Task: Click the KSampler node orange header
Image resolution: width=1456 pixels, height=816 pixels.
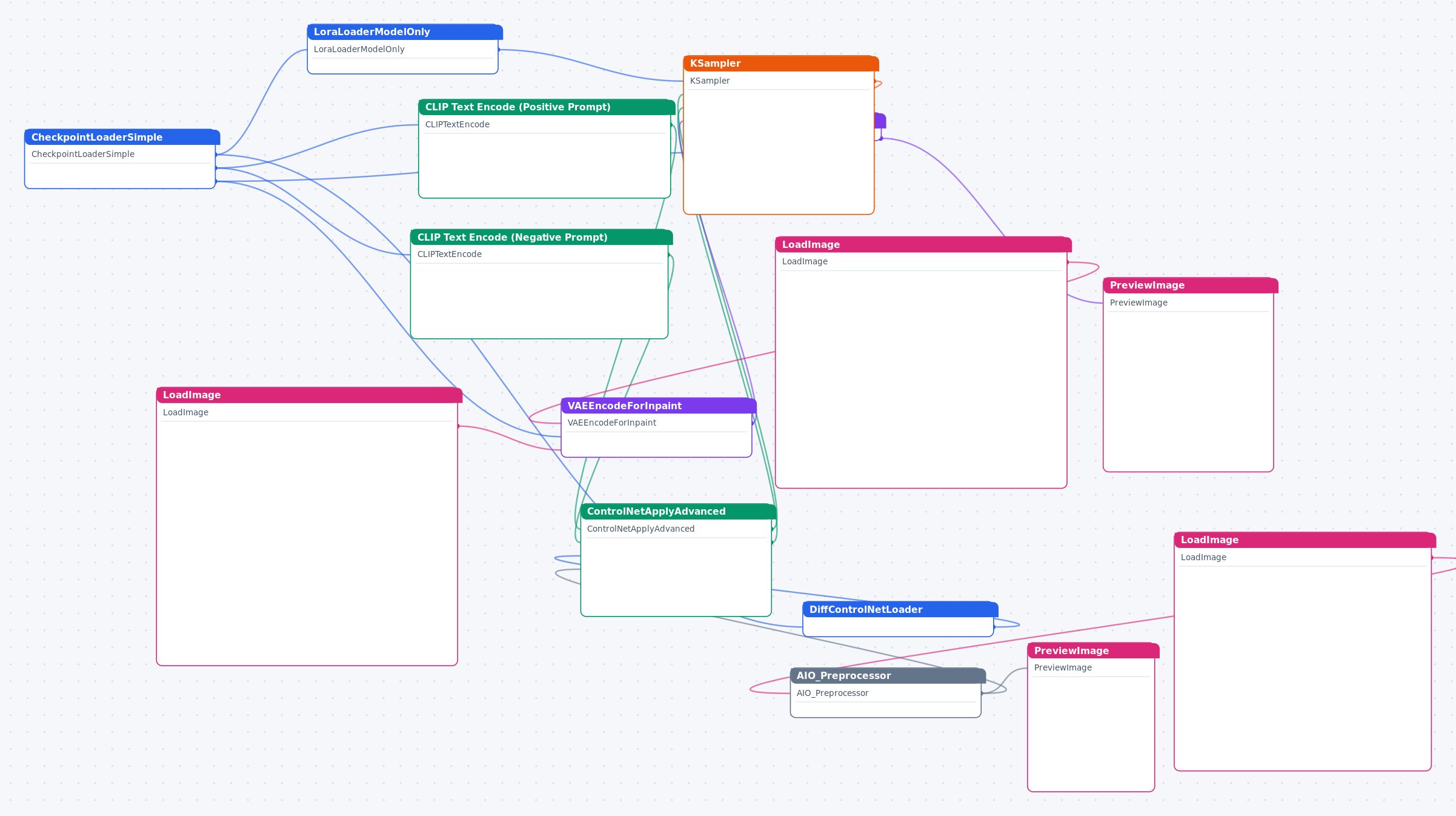Action: [781, 64]
